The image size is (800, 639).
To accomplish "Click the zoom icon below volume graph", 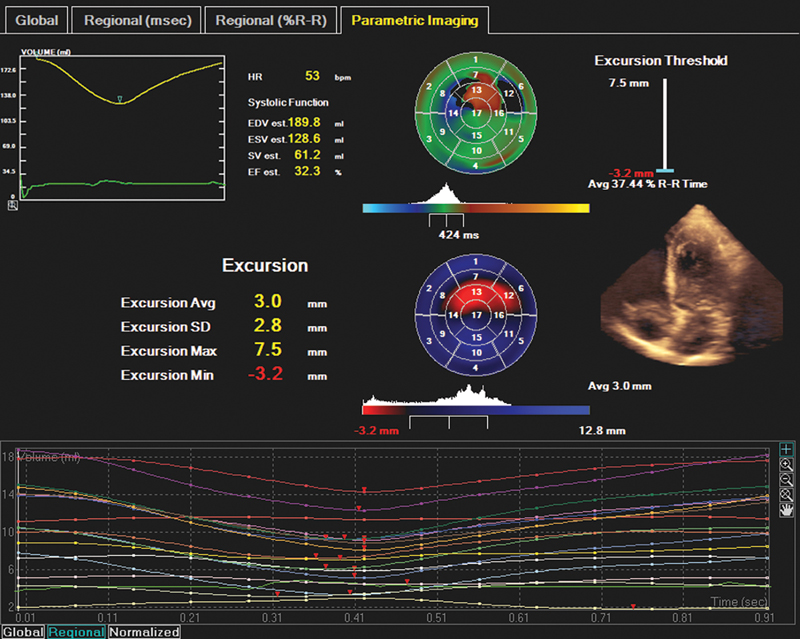I will tap(13, 204).
